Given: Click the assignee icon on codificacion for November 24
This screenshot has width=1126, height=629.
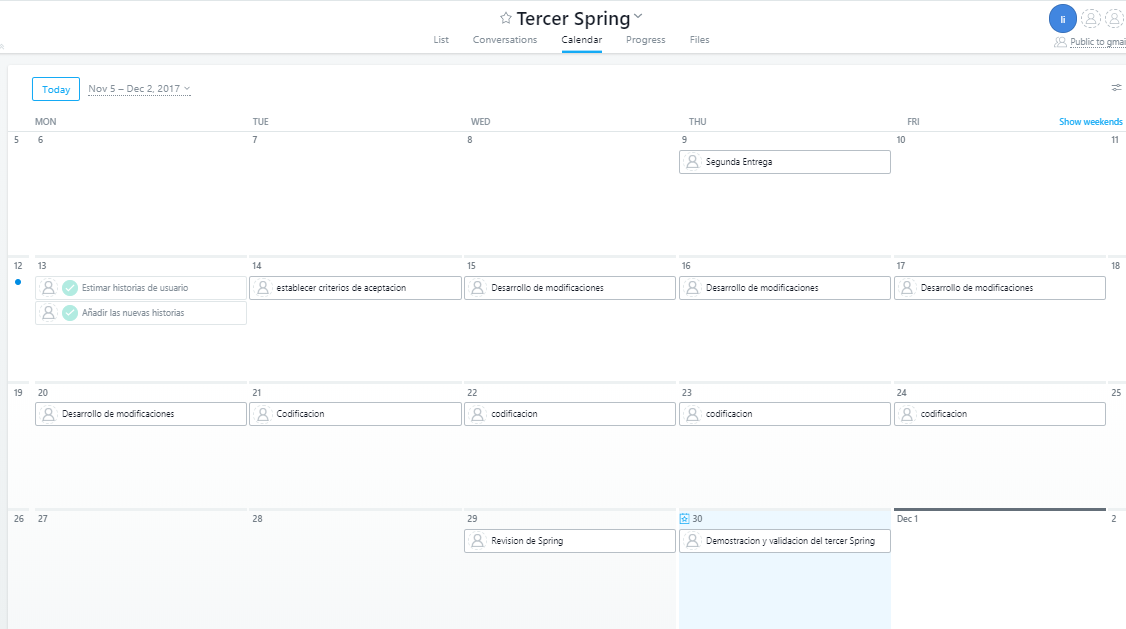Looking at the screenshot, I should (906, 413).
